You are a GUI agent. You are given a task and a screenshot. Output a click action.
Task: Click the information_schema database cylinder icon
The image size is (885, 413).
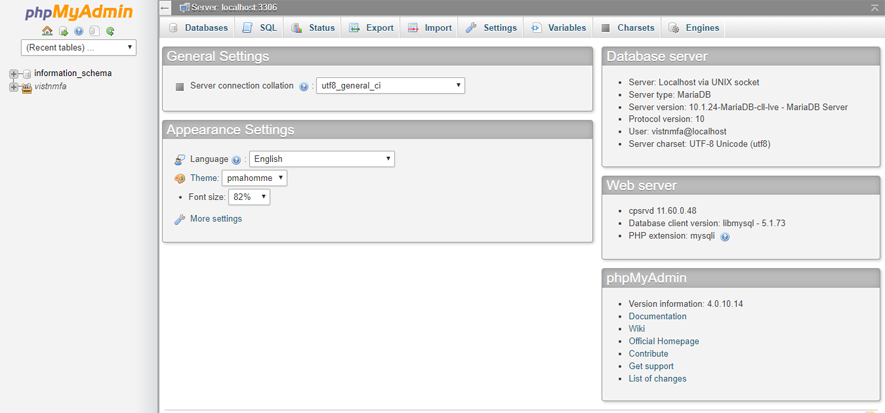click(27, 74)
